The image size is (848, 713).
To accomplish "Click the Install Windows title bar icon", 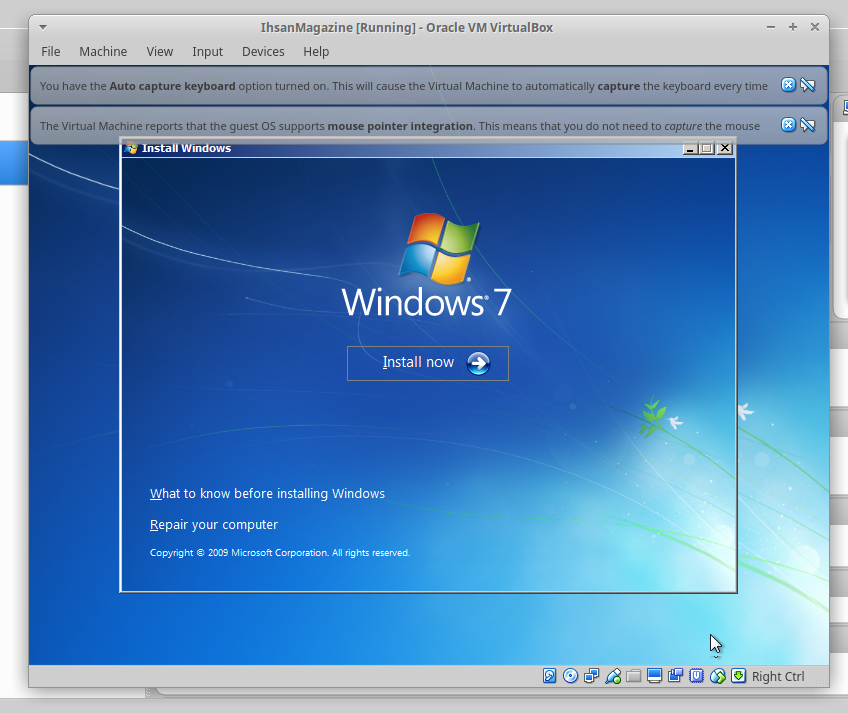I will [131, 148].
